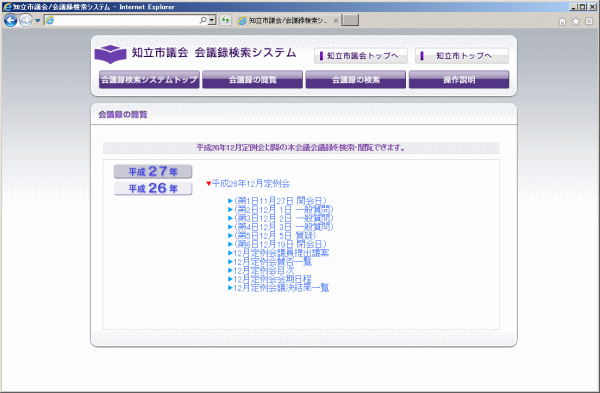
Task: Click the 平成26年12月定例会 heading link
Action: [251, 184]
